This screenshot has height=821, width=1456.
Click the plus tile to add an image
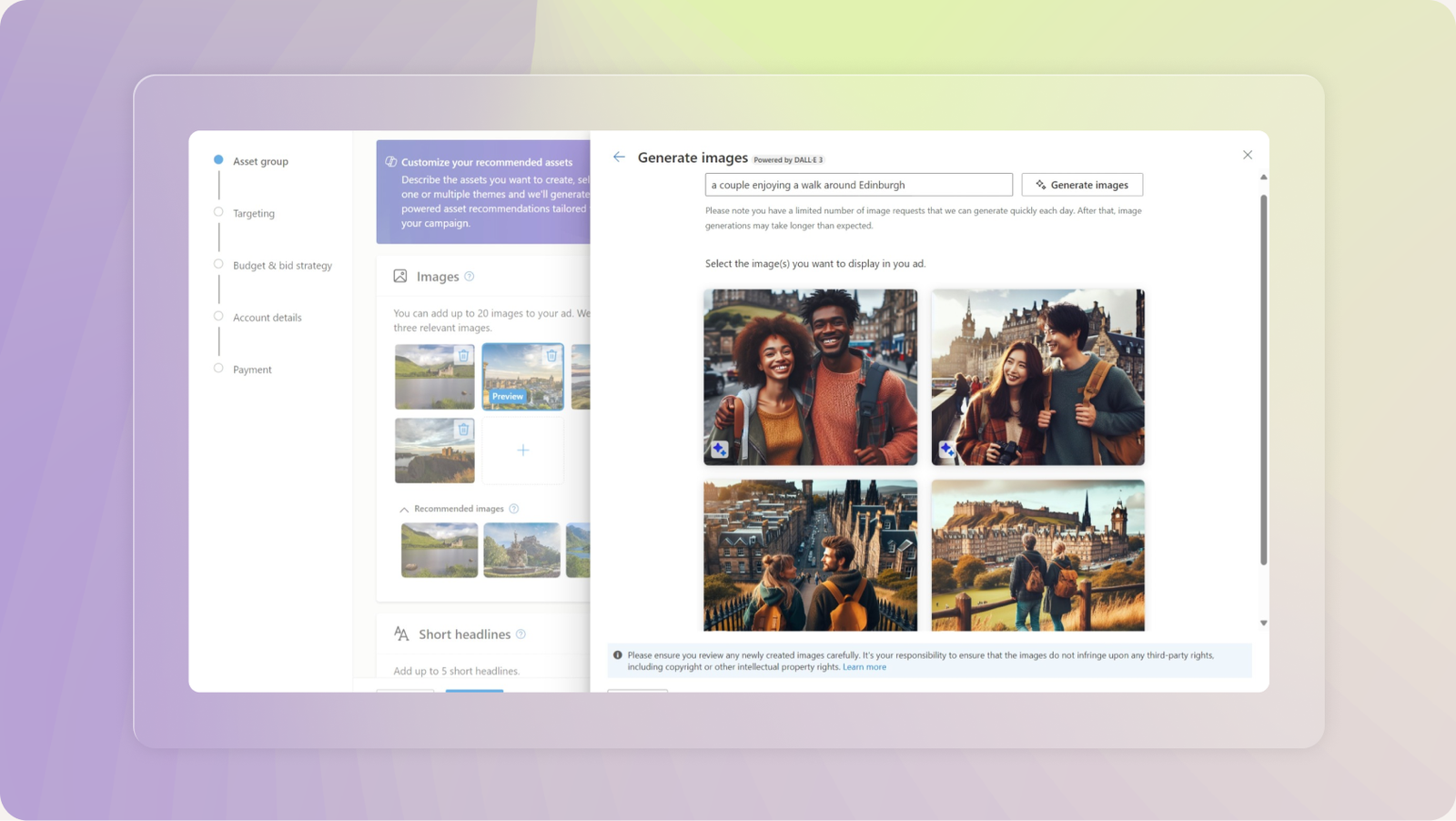[523, 450]
